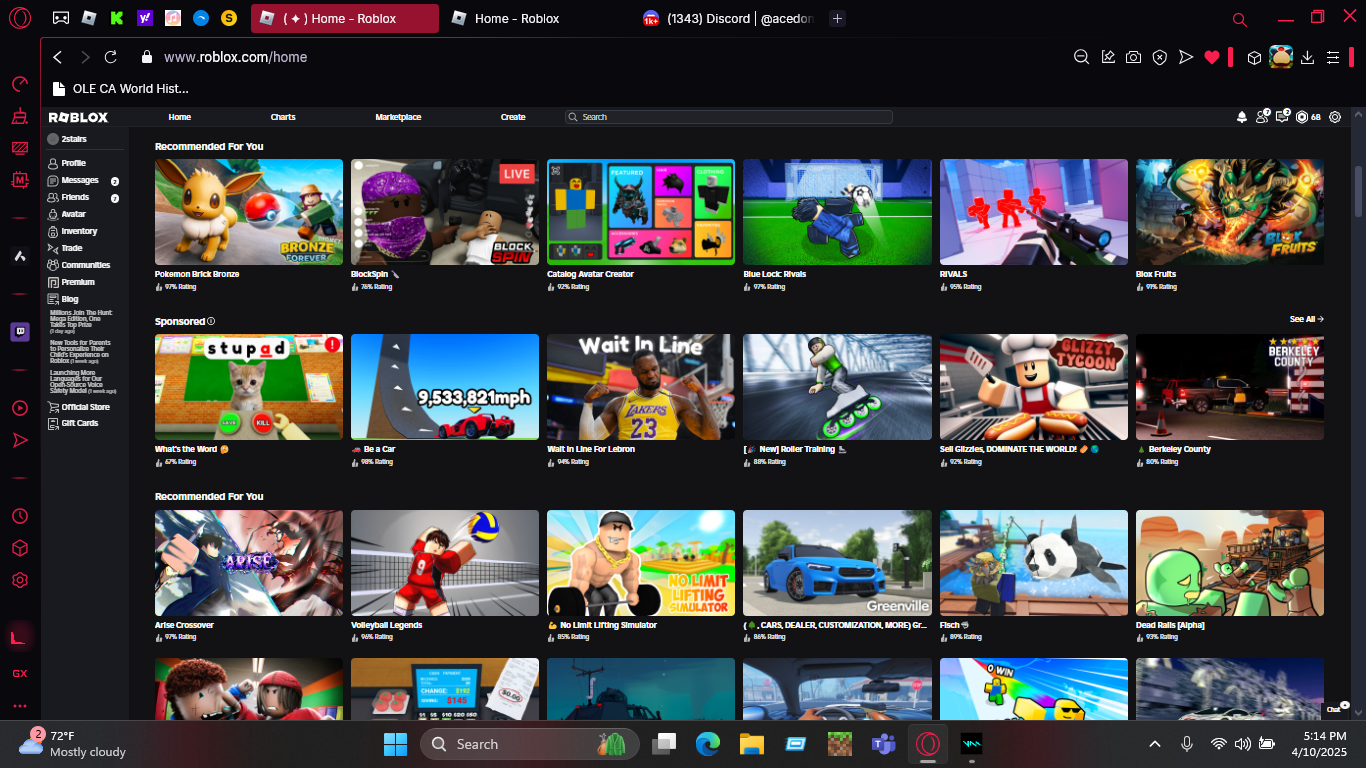Open History clock icon in Opera sidebar
This screenshot has height=768, width=1366.
pyautogui.click(x=20, y=516)
